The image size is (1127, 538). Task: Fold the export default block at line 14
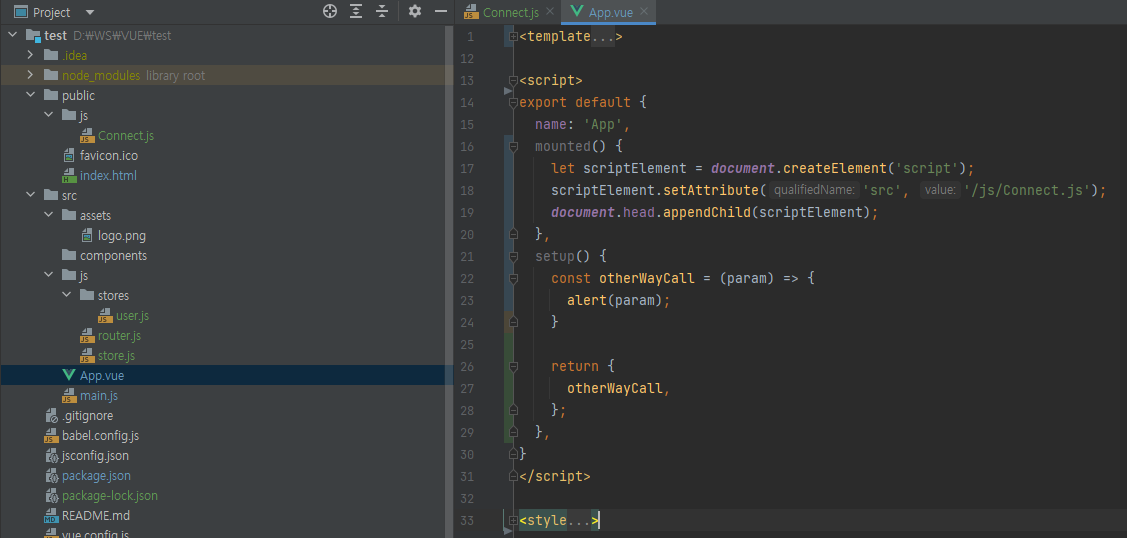tap(513, 103)
